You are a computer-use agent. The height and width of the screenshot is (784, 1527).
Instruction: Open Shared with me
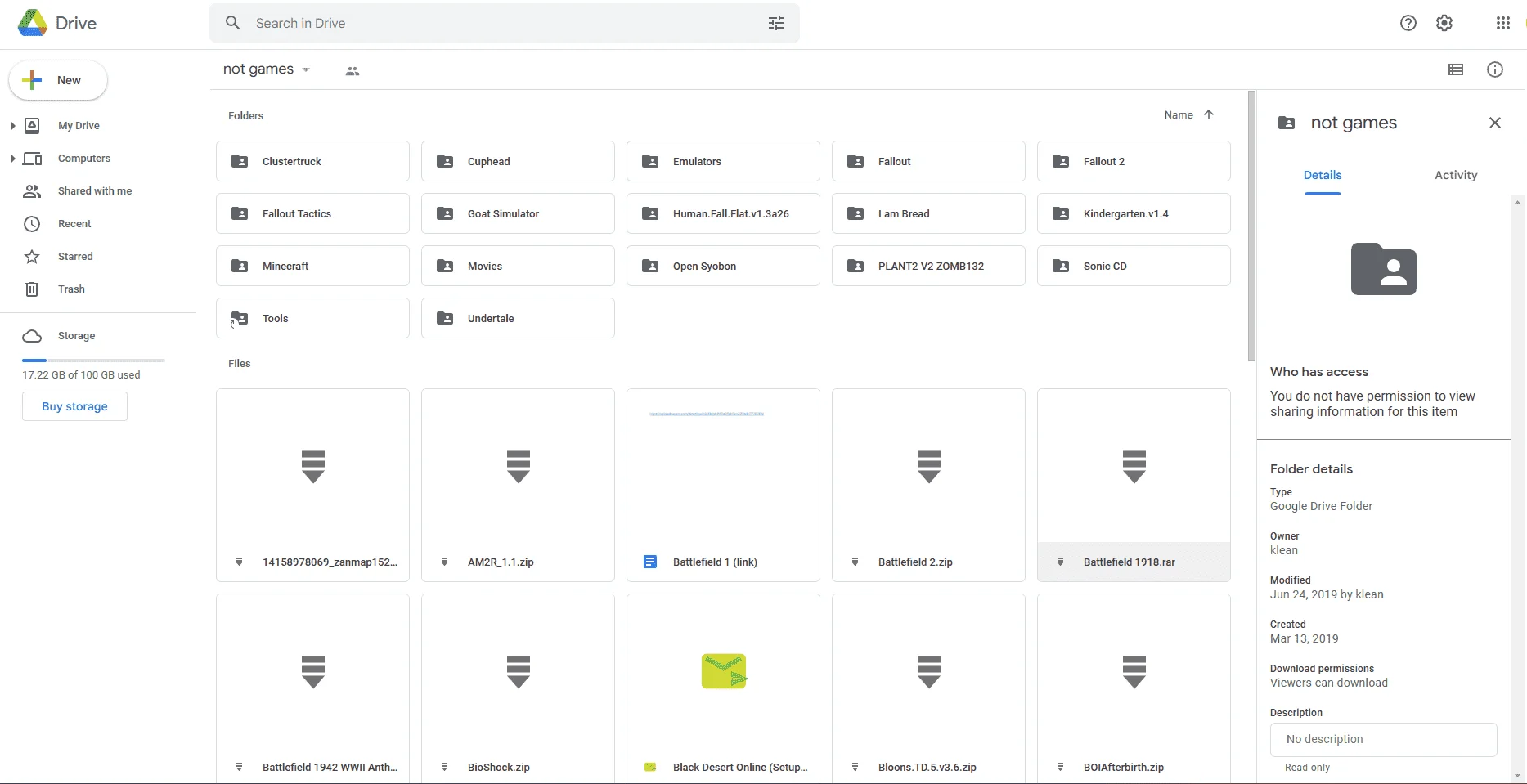(x=95, y=191)
